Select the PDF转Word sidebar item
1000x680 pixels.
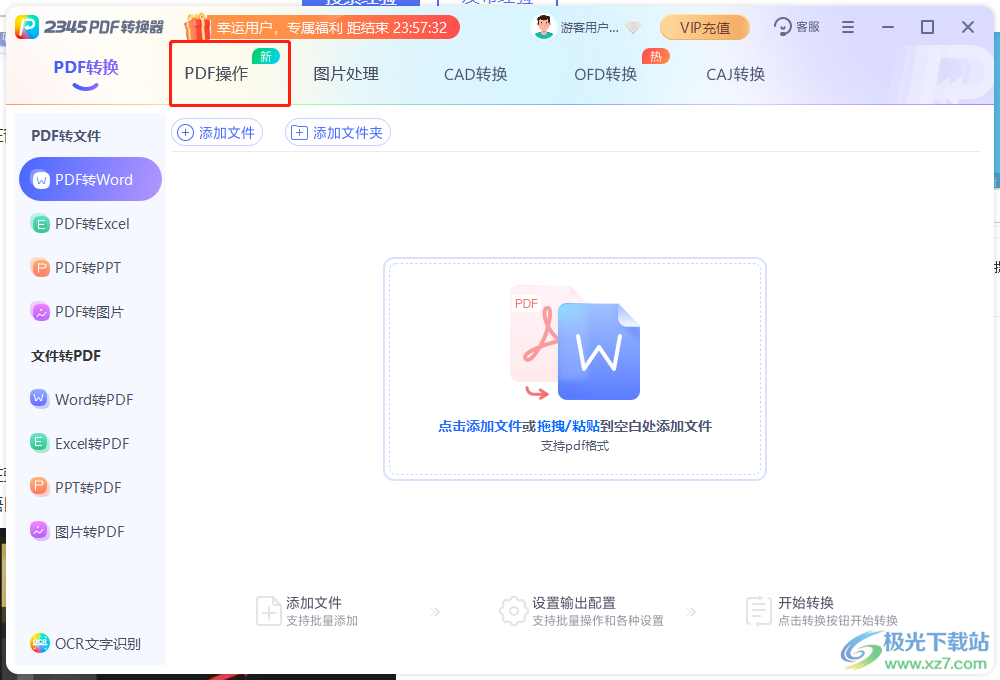(91, 179)
